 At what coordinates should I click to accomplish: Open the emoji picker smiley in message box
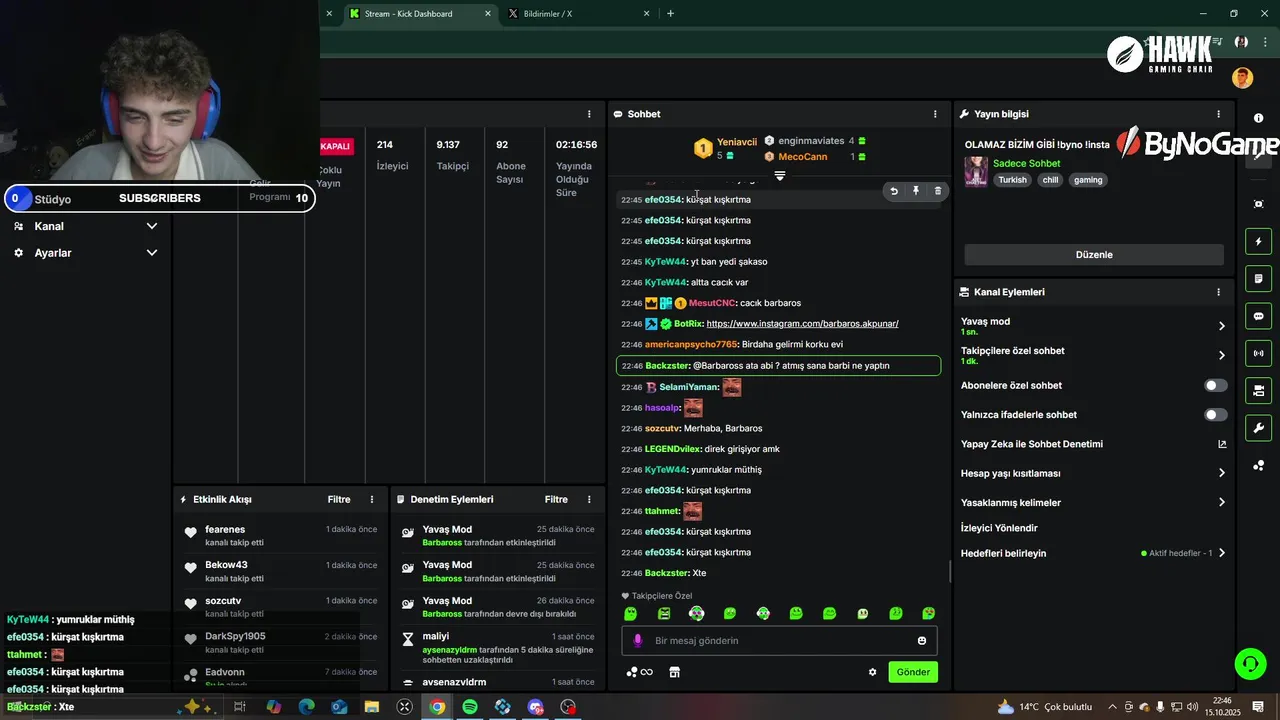[x=922, y=641]
